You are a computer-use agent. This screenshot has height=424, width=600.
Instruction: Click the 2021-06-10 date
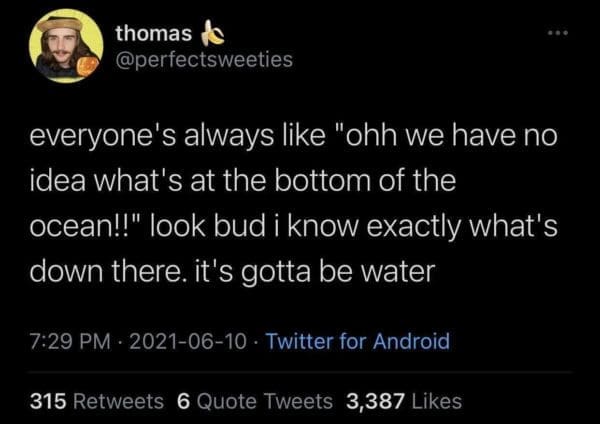click(174, 342)
